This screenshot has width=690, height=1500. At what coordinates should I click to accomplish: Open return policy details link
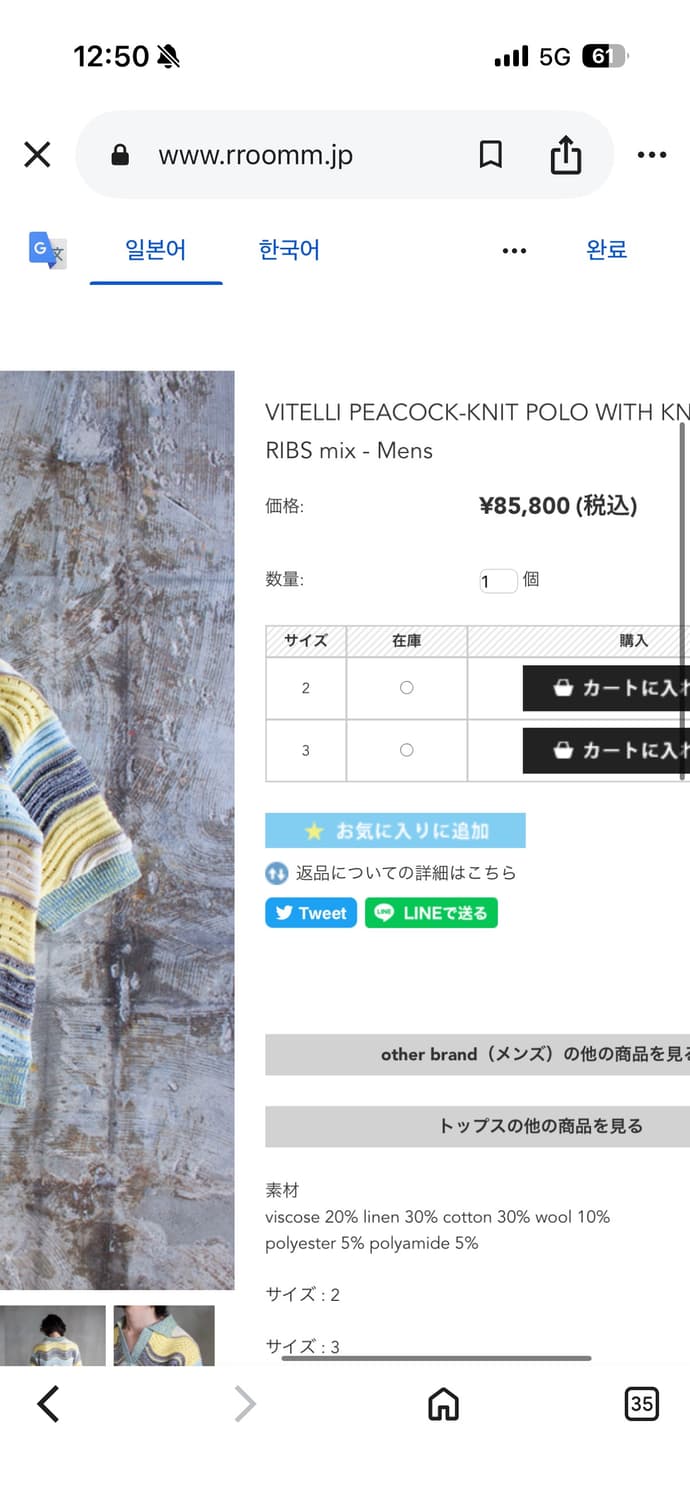pos(391,873)
